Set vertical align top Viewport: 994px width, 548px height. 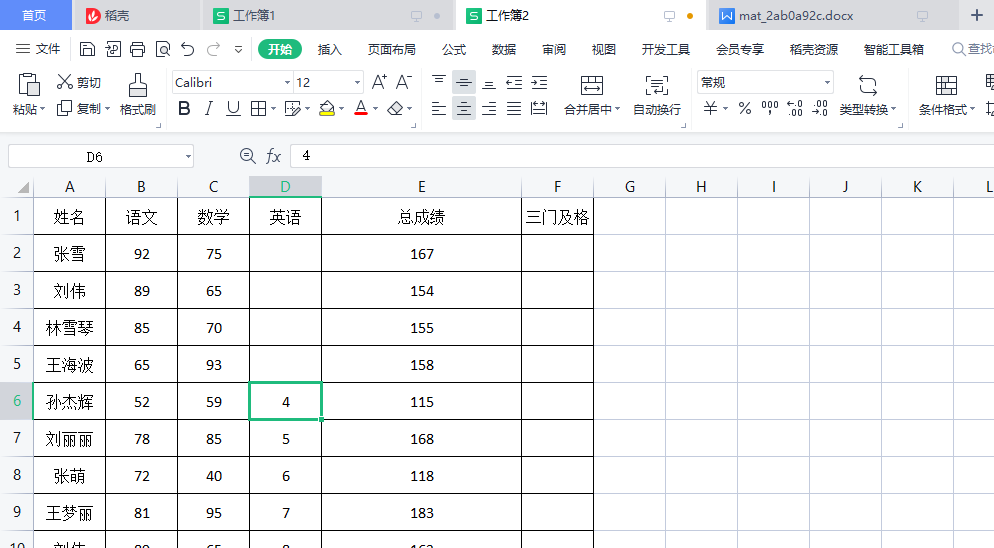pos(439,82)
